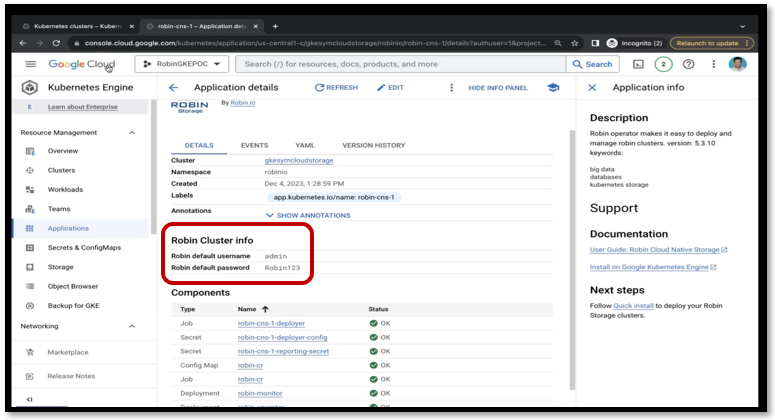This screenshot has height=420, width=775.
Task: Switch to the VERSION HISTORY tab
Action: point(373,145)
